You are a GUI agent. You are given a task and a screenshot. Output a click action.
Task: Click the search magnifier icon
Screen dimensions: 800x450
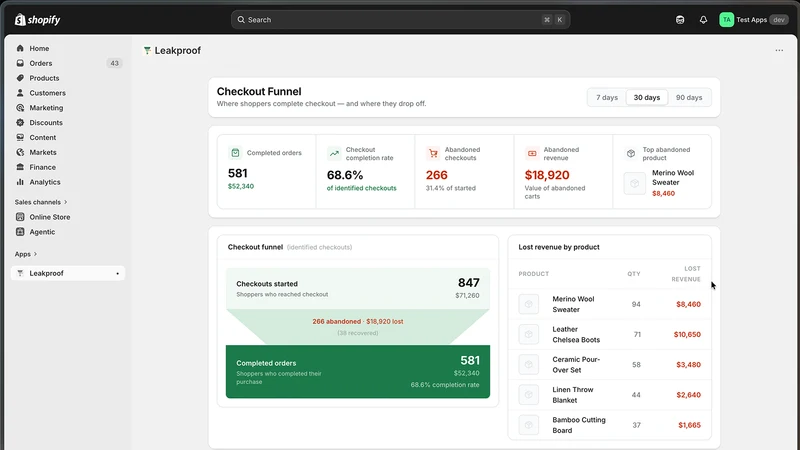241,20
